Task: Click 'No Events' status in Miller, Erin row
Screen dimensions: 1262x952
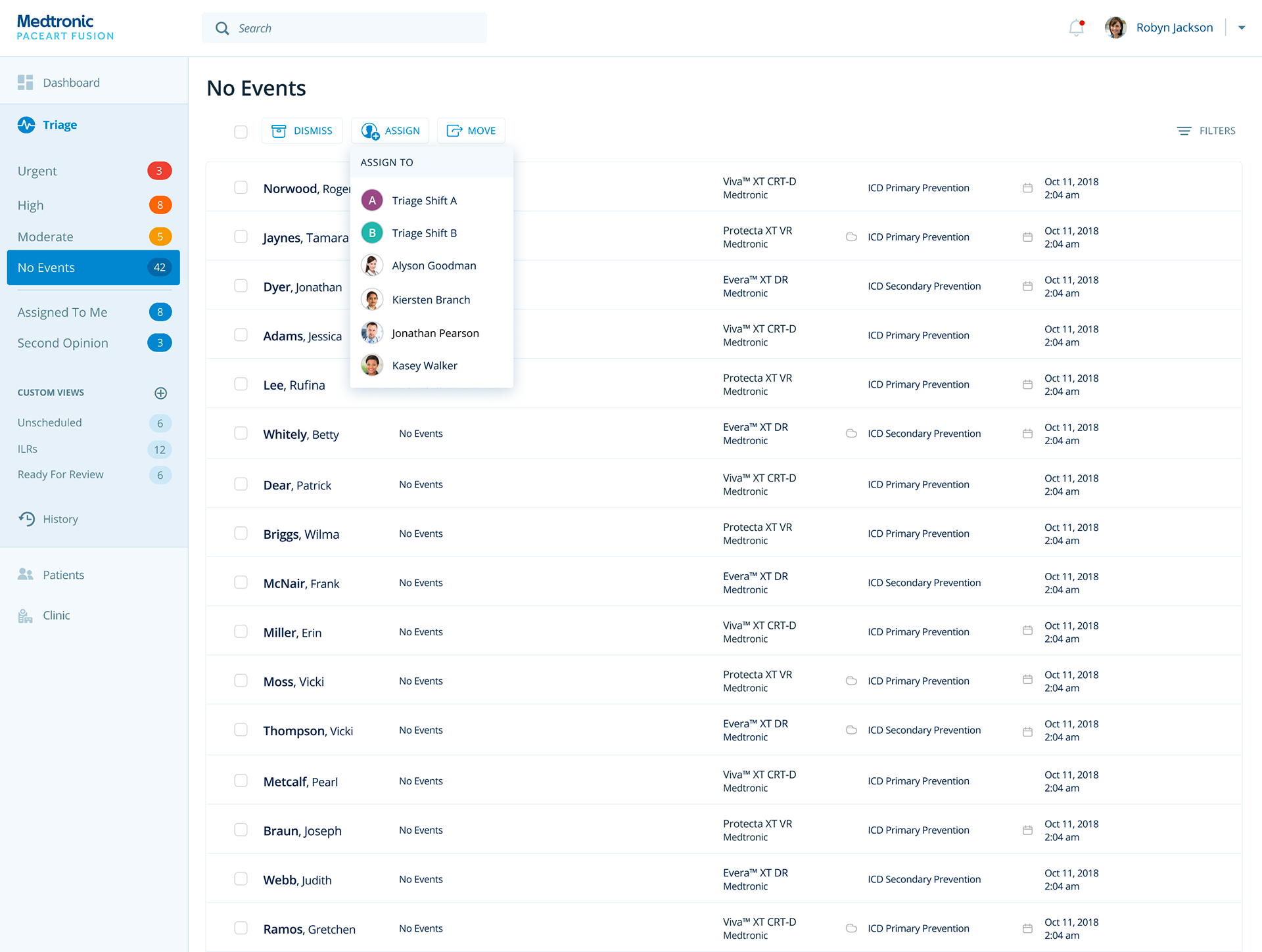Action: [421, 631]
